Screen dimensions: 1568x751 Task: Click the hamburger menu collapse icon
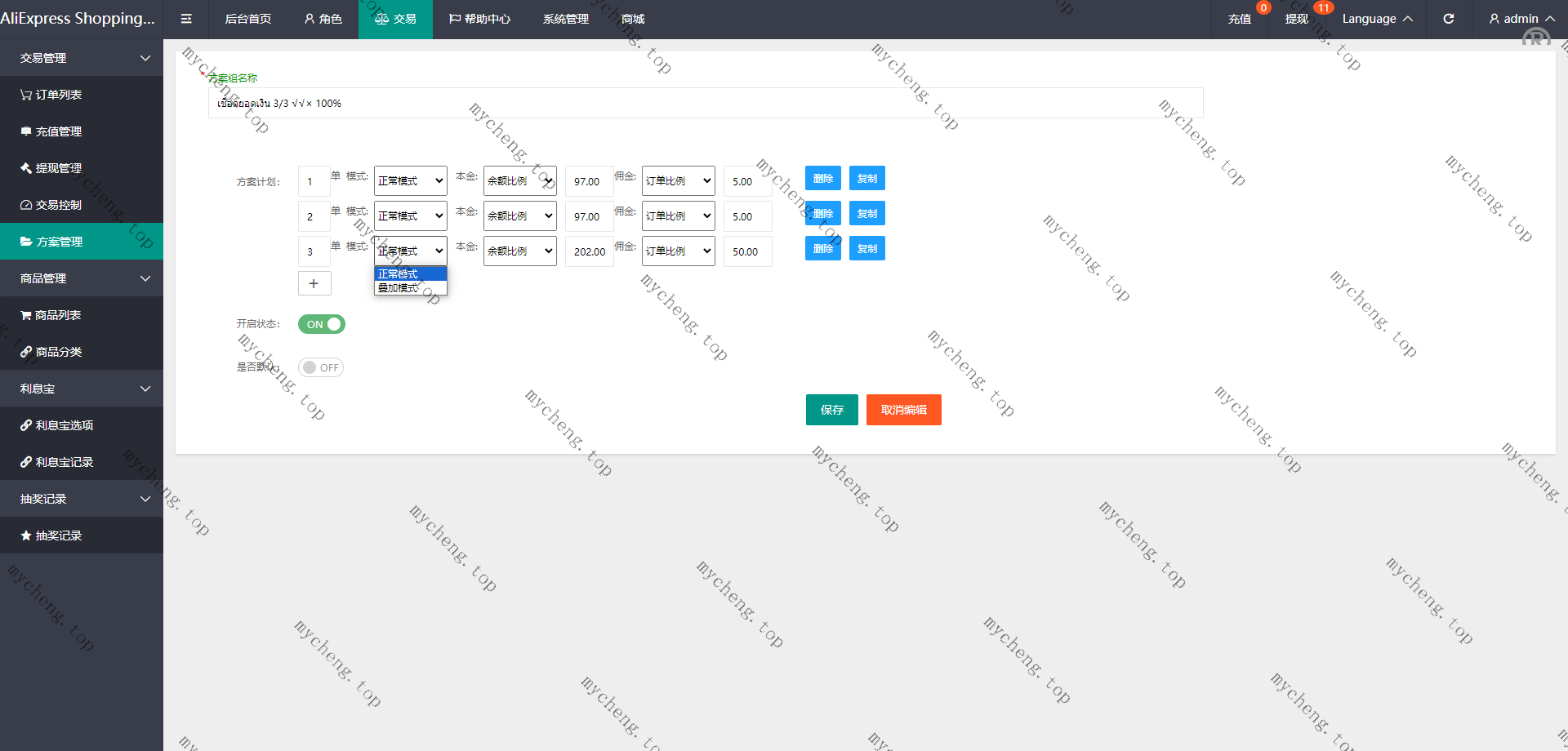point(186,19)
